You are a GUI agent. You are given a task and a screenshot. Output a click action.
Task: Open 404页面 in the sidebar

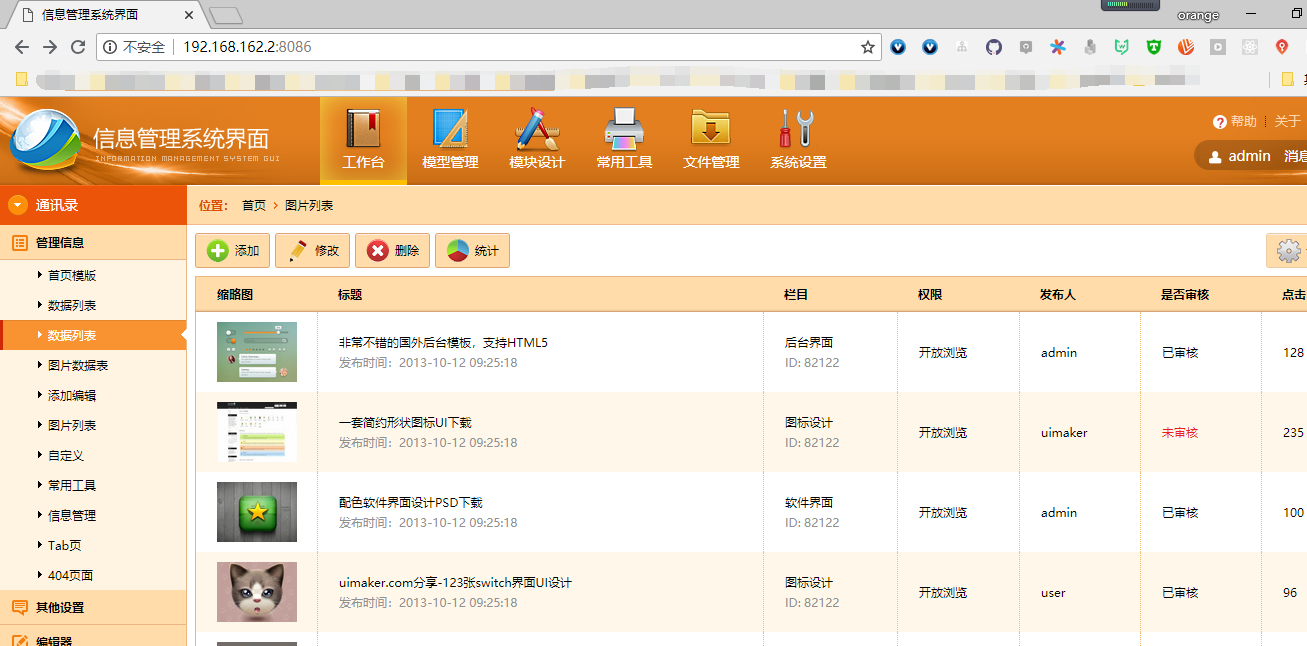pyautogui.click(x=70, y=575)
